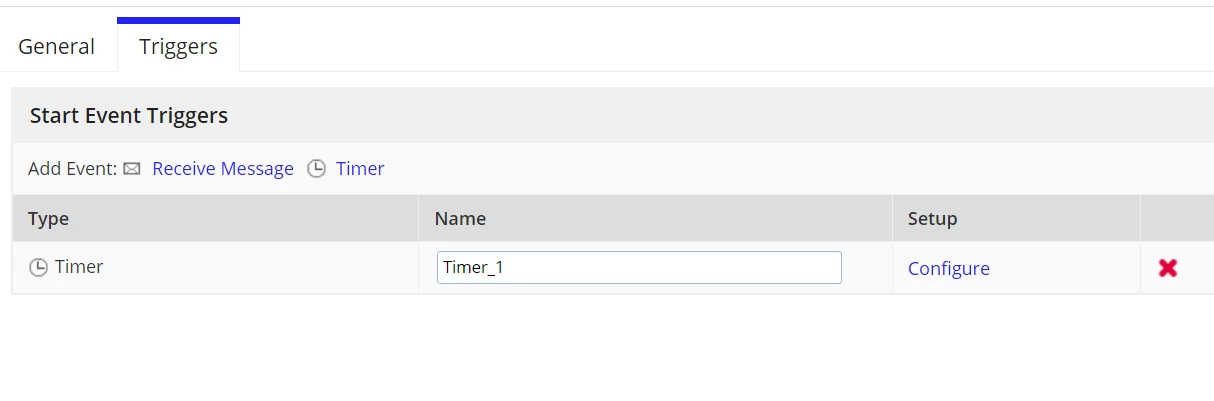The height and width of the screenshot is (401, 1214).
Task: Focus the Timer_1 name input field
Action: pos(639,268)
